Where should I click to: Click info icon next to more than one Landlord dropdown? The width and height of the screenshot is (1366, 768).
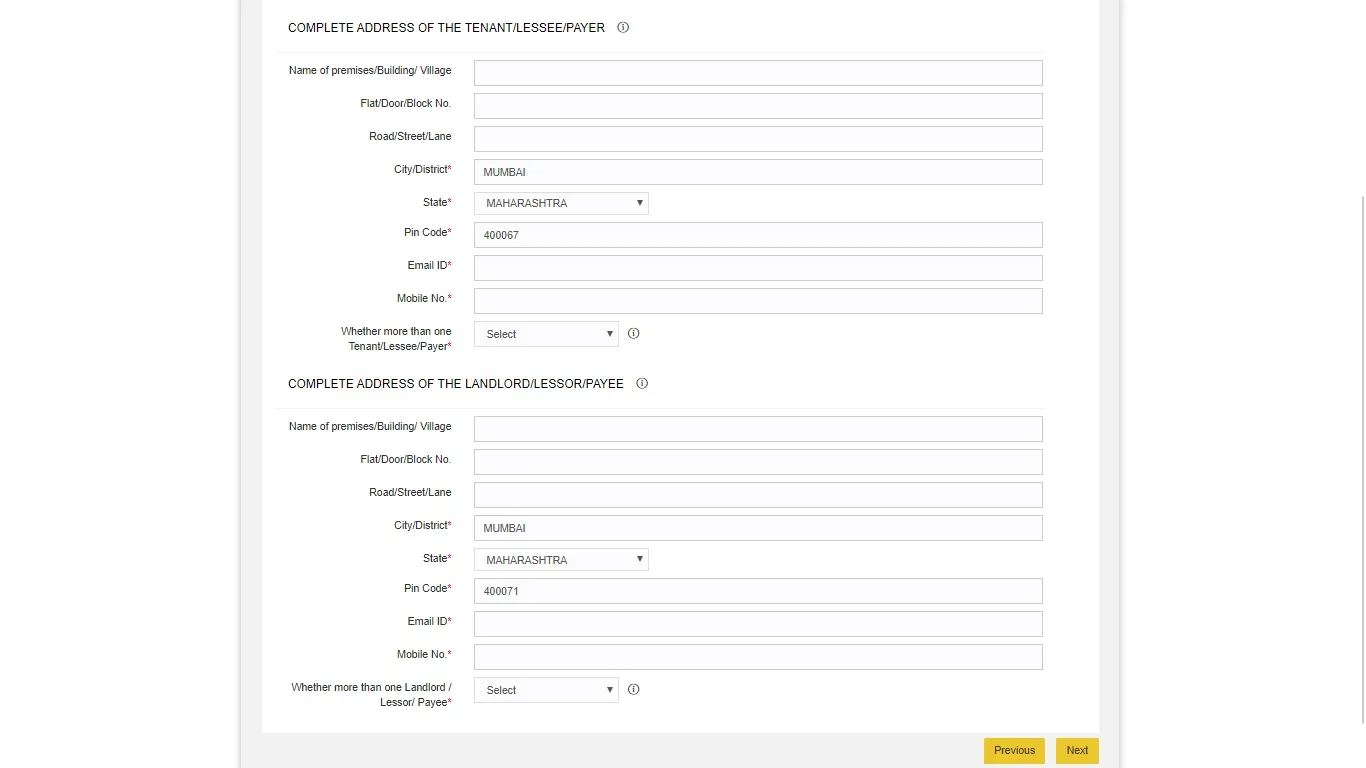coord(633,690)
